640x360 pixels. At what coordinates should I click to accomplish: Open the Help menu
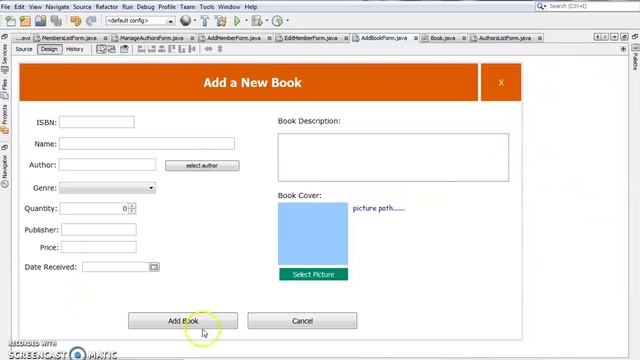coord(251,7)
